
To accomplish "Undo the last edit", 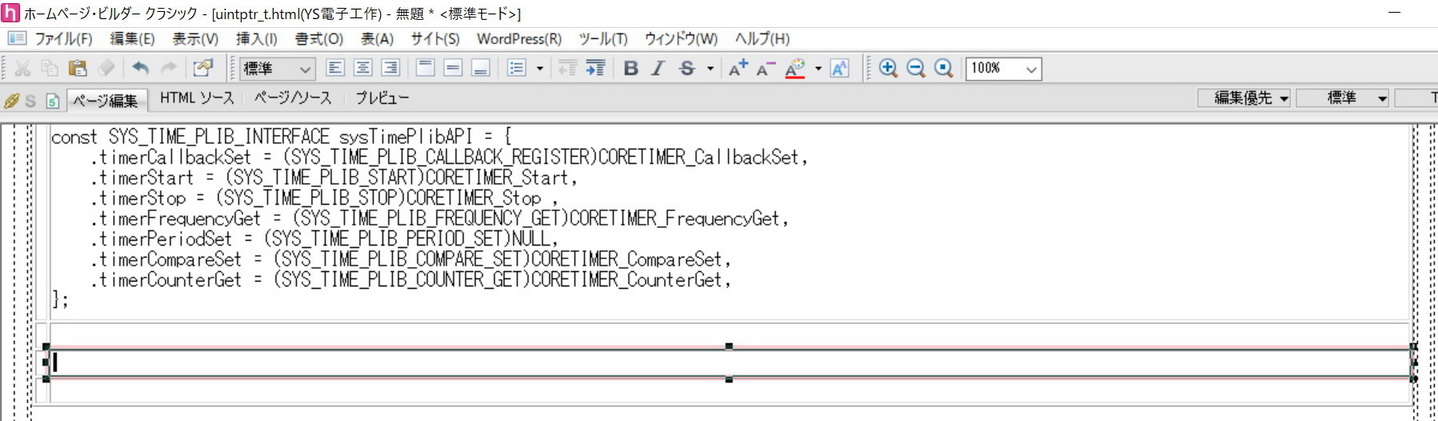I will click(x=140, y=69).
